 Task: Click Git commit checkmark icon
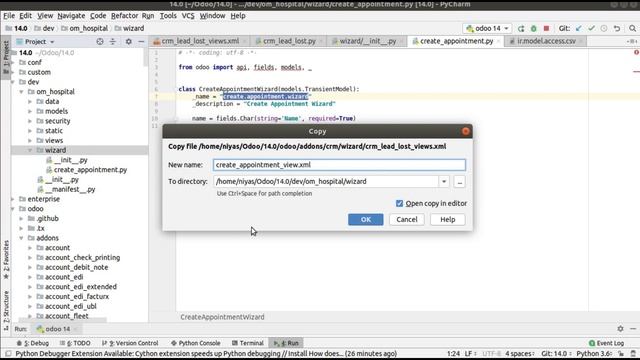tap(591, 29)
